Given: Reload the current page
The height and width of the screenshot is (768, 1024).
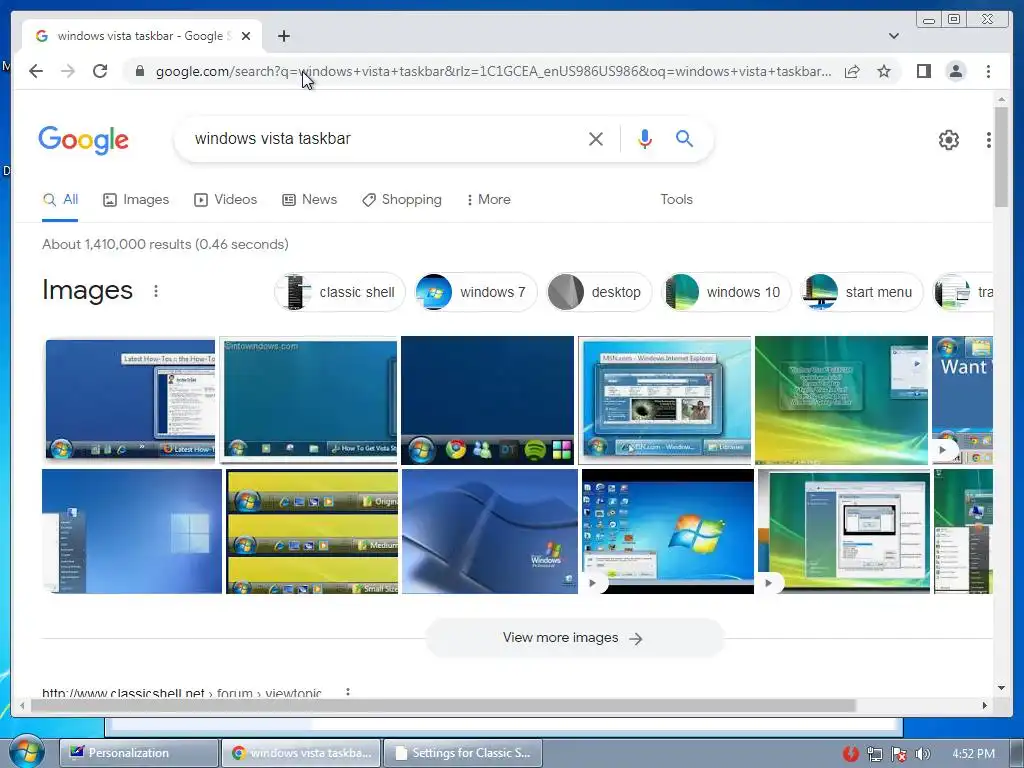Looking at the screenshot, I should (100, 71).
